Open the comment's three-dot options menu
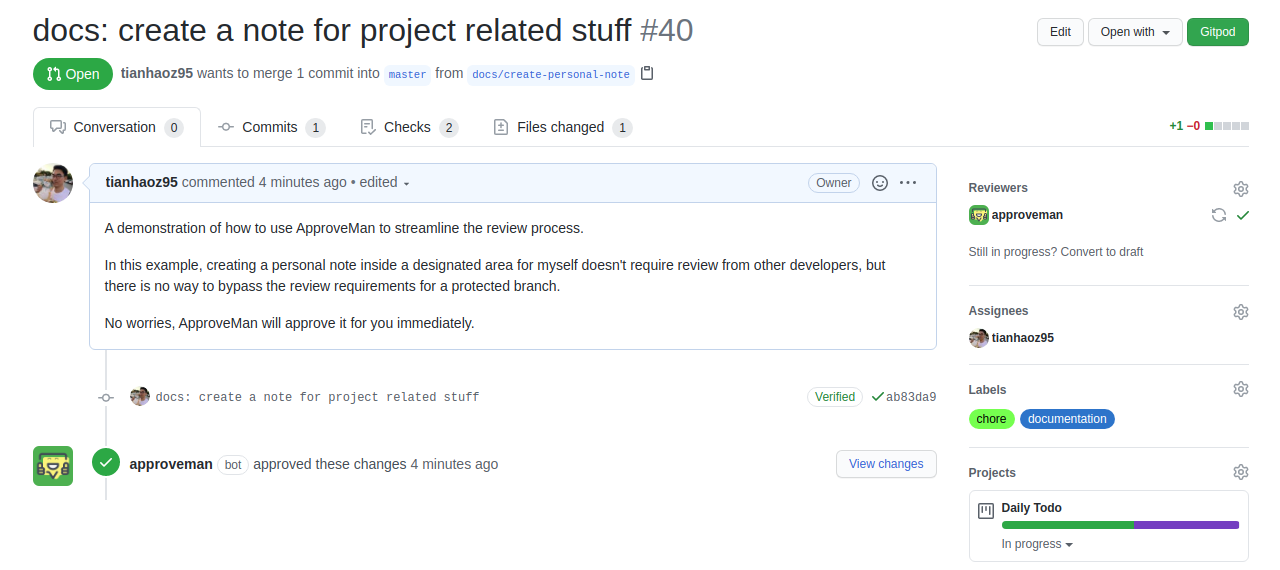 point(908,183)
